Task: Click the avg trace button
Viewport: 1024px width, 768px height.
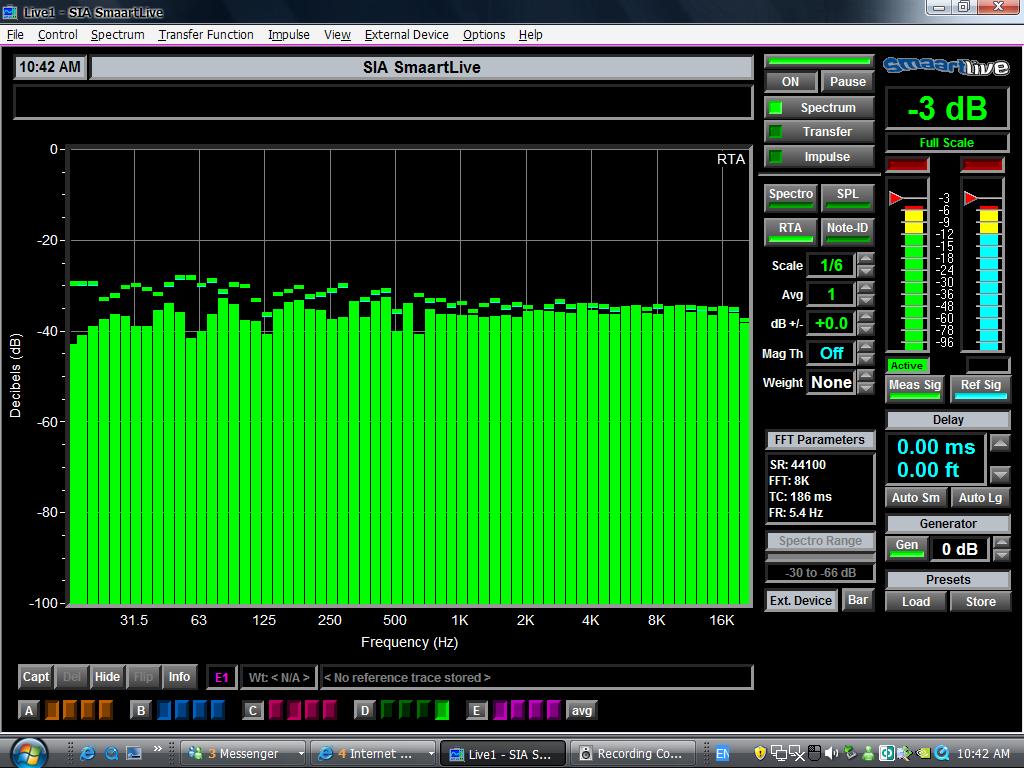Action: click(x=582, y=711)
